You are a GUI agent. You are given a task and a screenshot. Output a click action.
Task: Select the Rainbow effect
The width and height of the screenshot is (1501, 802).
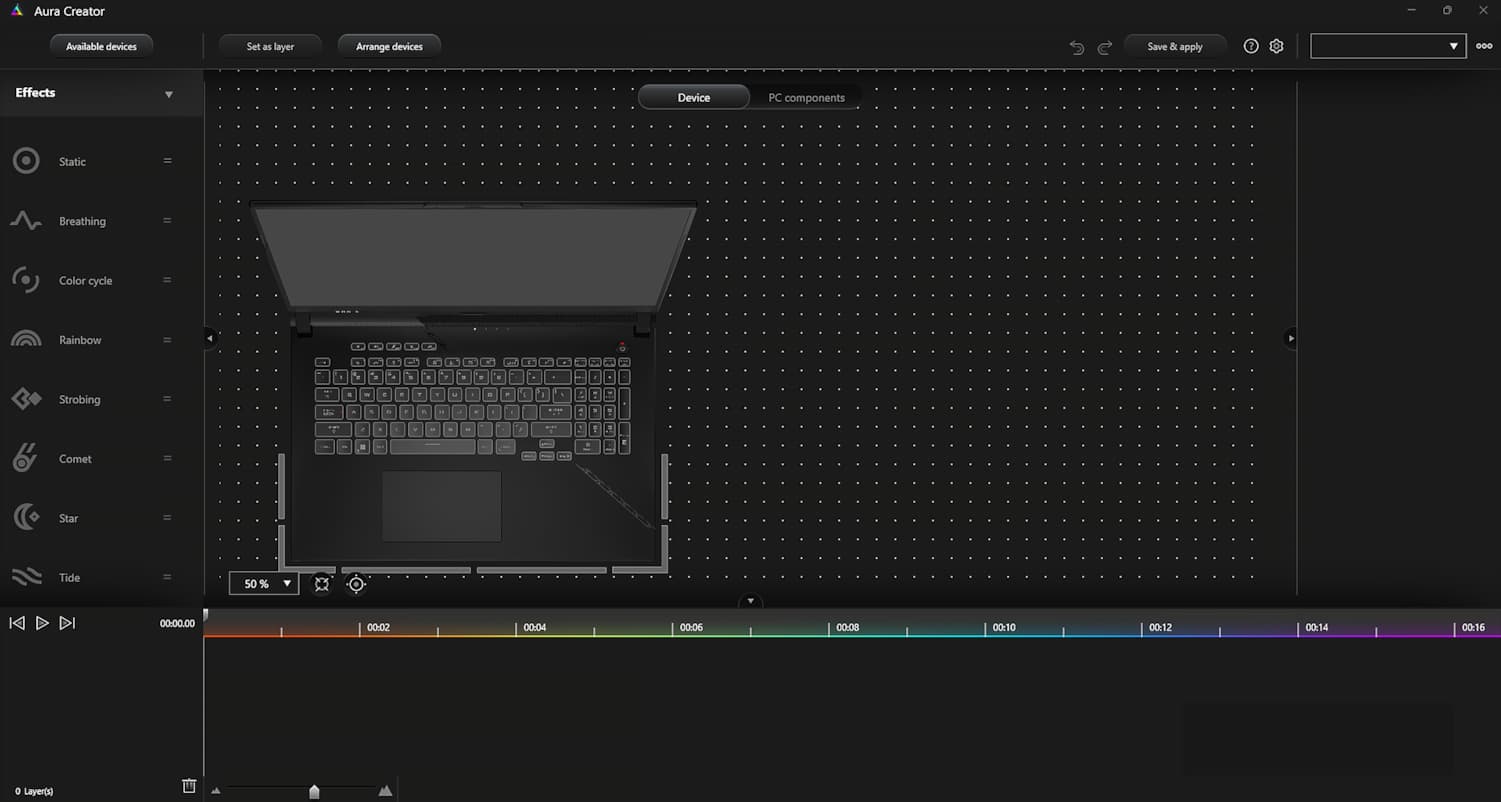81,339
